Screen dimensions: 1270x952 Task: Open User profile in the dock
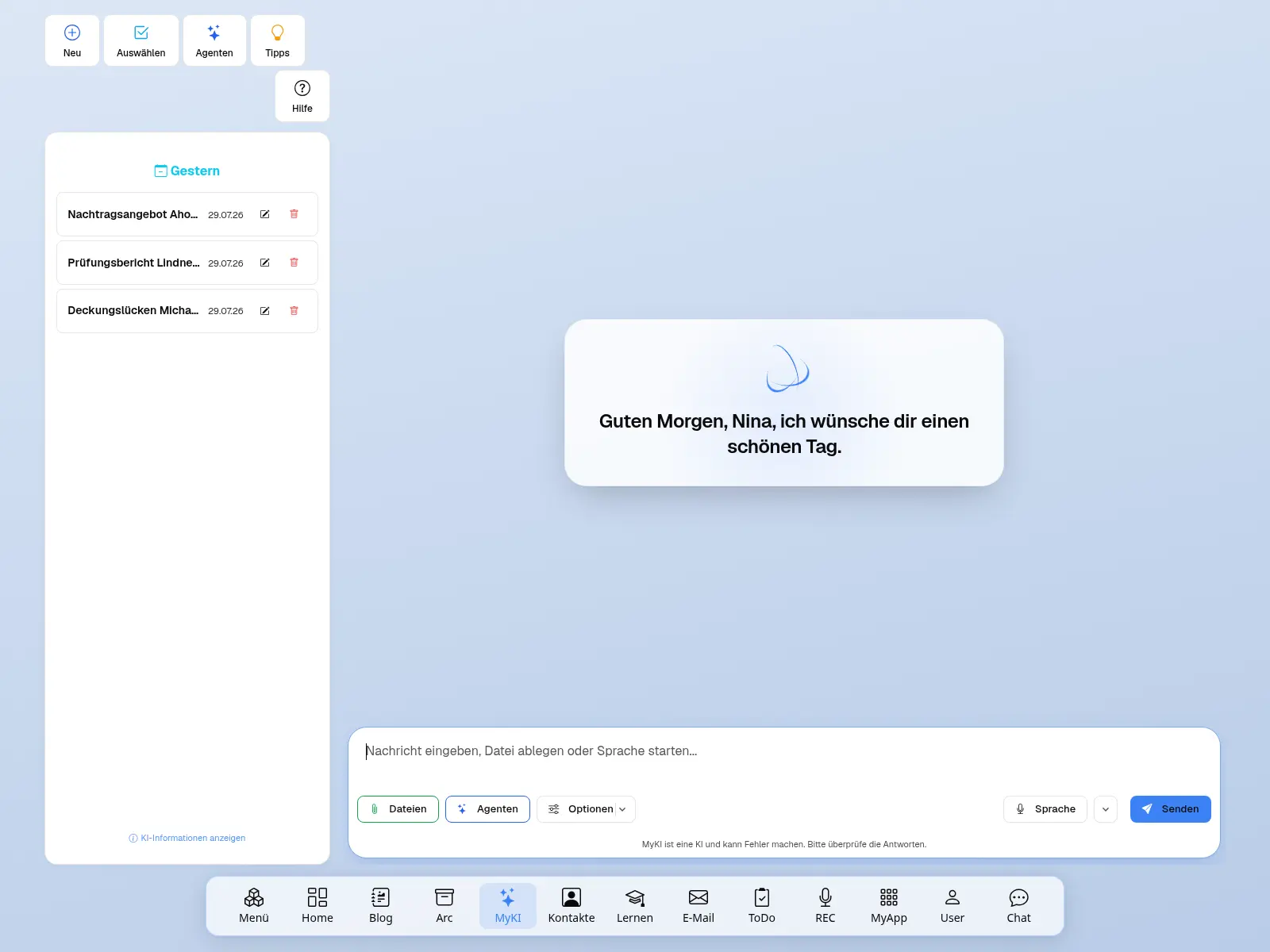[952, 906]
